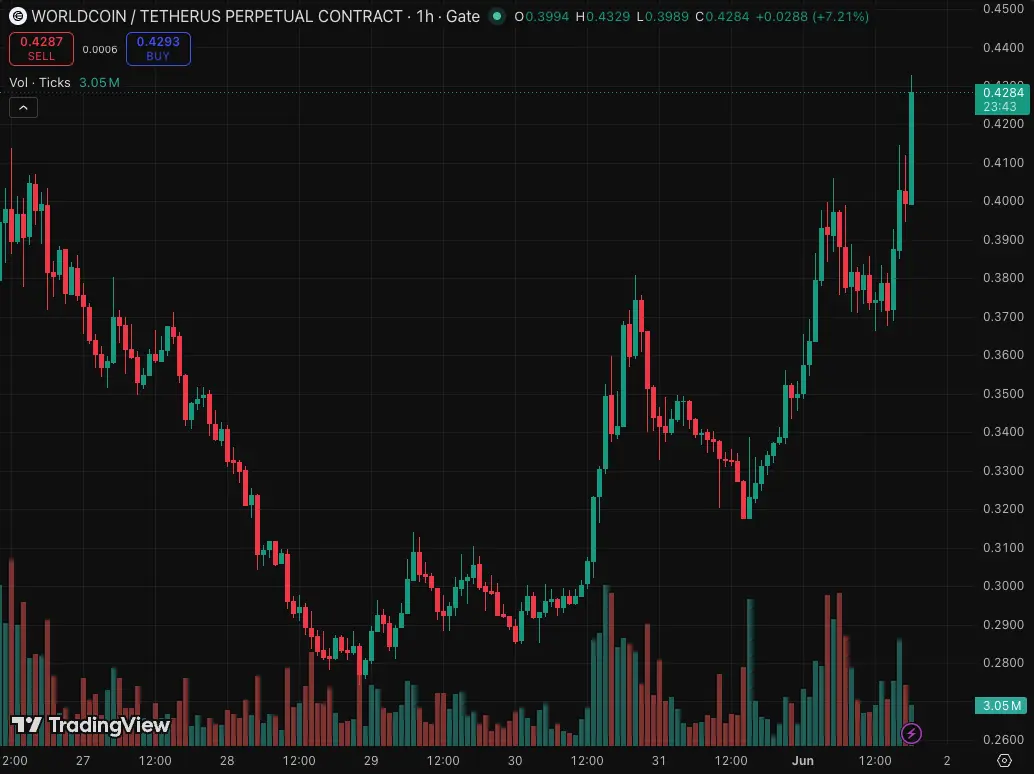Screen dimensions: 1034x774
Task: Click the 0.2600 price axis label
Action: click(x=1003, y=740)
